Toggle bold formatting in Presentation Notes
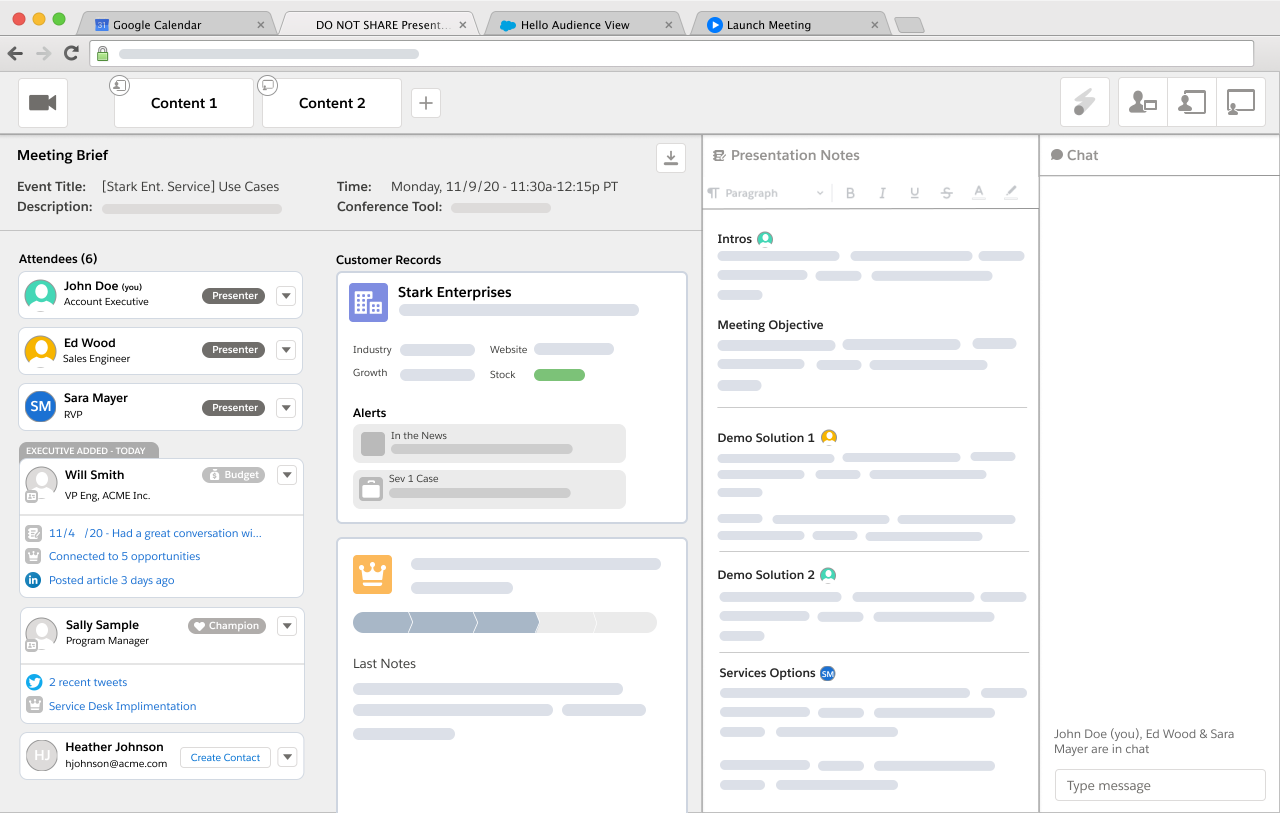The height and width of the screenshot is (815, 1280). (850, 193)
